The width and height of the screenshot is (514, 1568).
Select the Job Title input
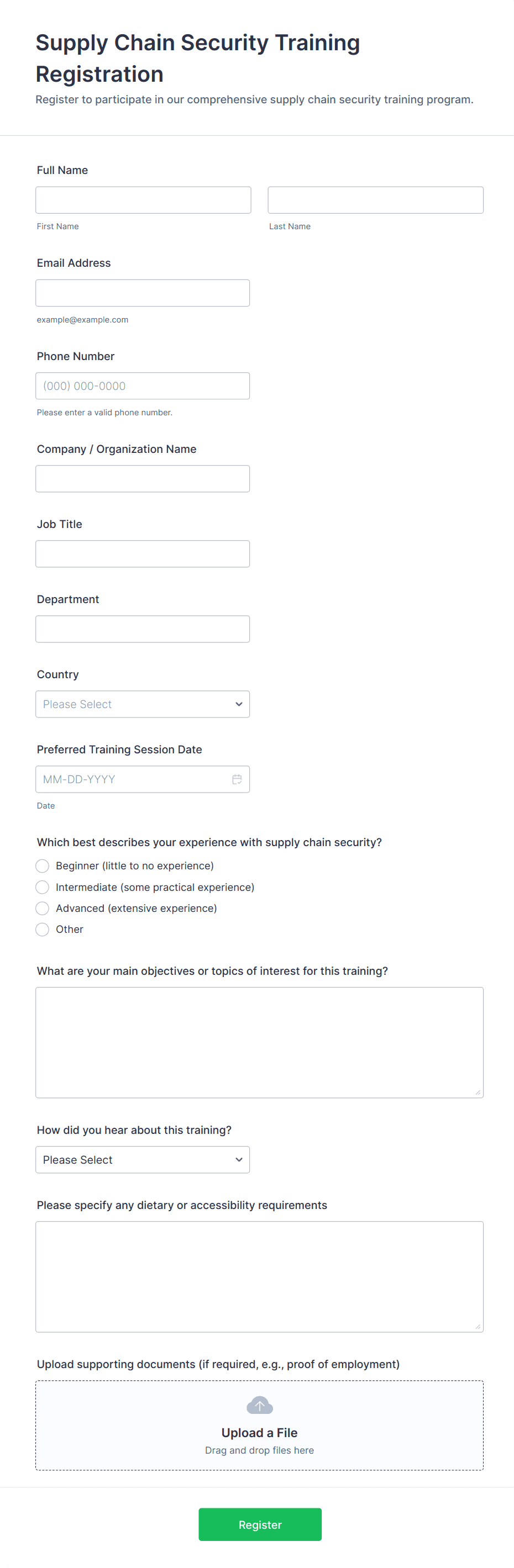(143, 554)
